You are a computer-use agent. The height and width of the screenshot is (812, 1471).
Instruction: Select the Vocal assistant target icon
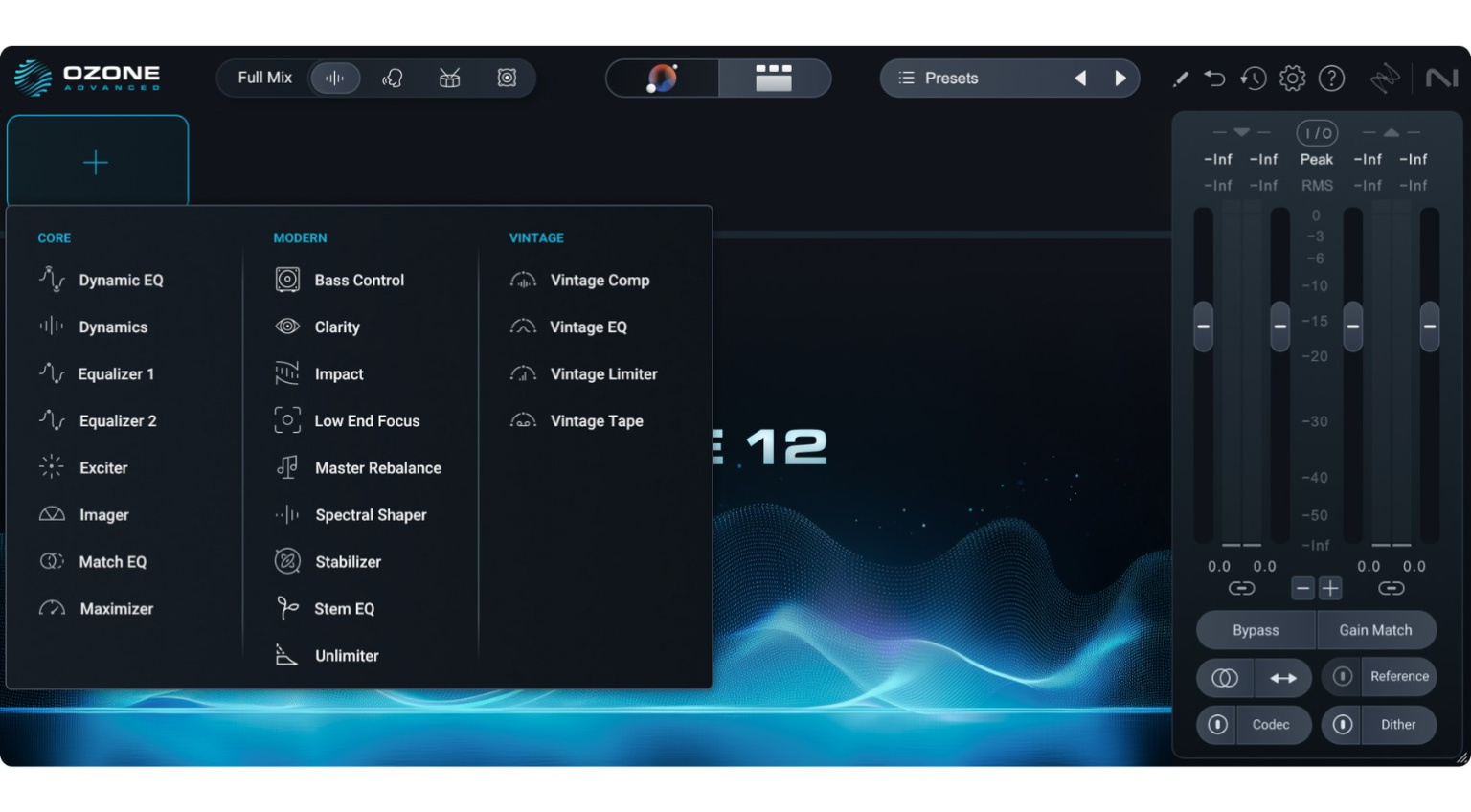[x=392, y=78]
